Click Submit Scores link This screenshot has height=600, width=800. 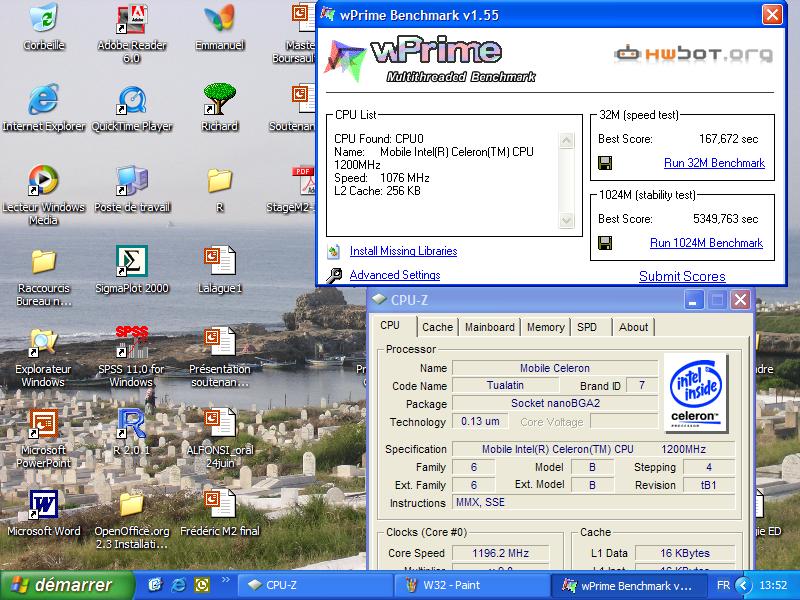point(682,276)
